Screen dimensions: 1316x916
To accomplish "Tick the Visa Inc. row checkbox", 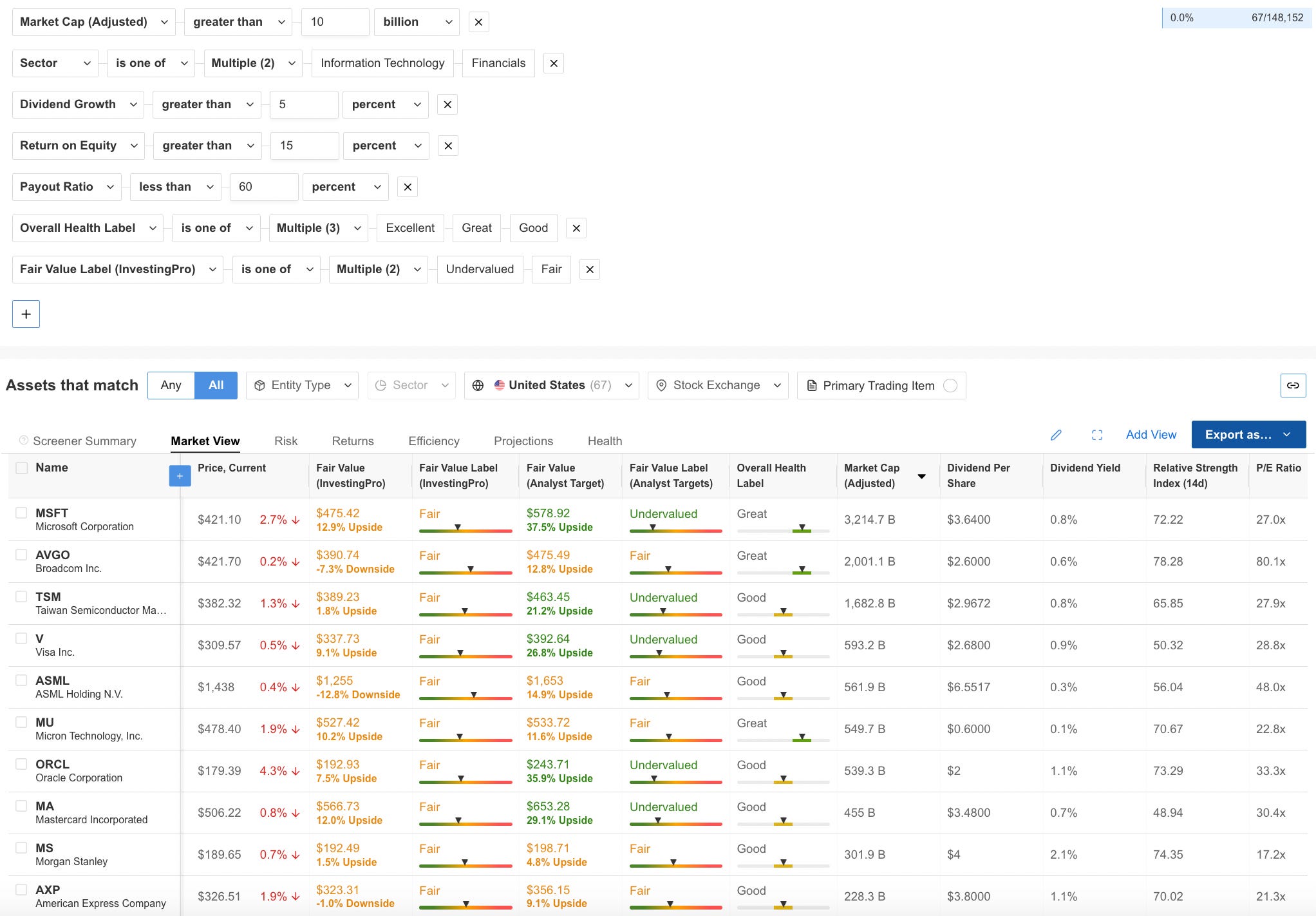I will coord(22,638).
